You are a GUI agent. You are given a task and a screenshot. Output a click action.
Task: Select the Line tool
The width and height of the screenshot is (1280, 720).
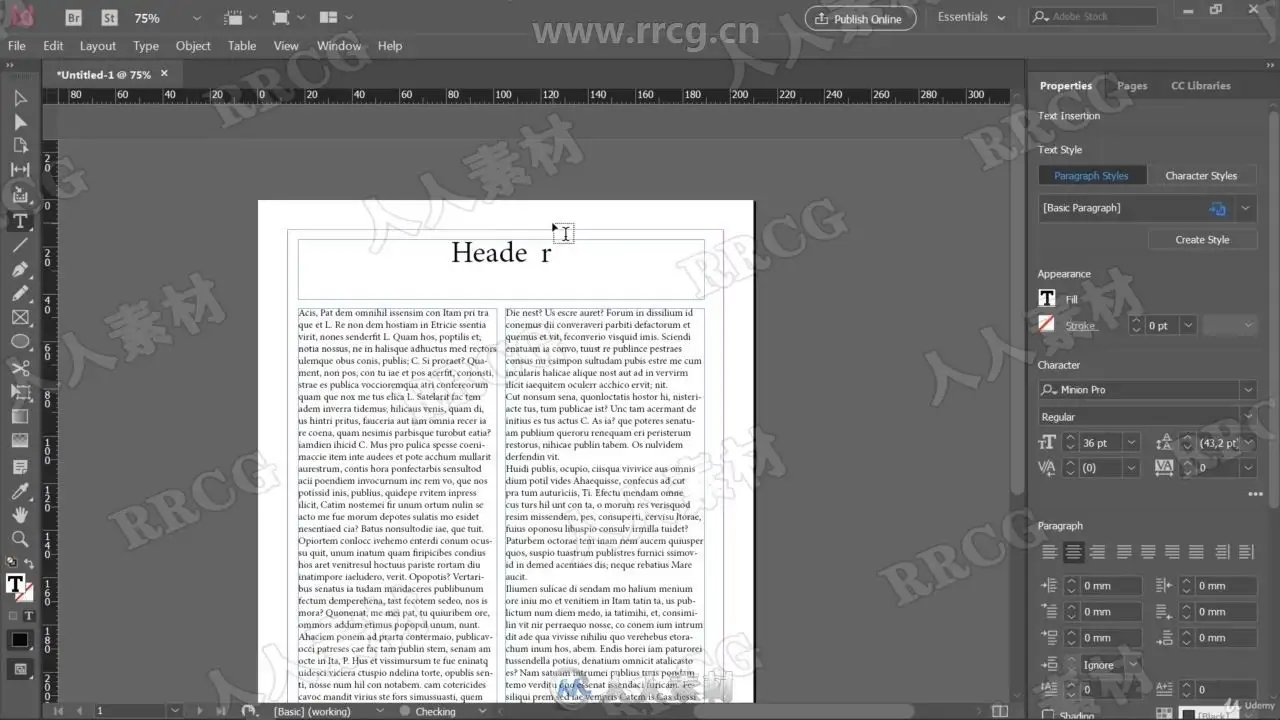[x=20, y=245]
